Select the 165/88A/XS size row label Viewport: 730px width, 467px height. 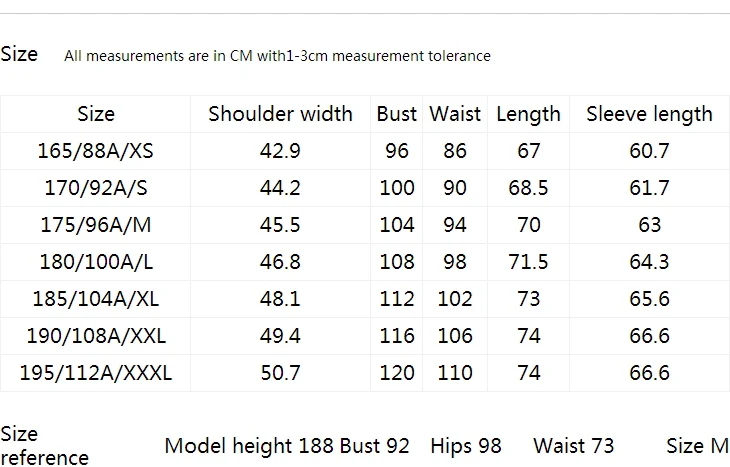[95, 151]
